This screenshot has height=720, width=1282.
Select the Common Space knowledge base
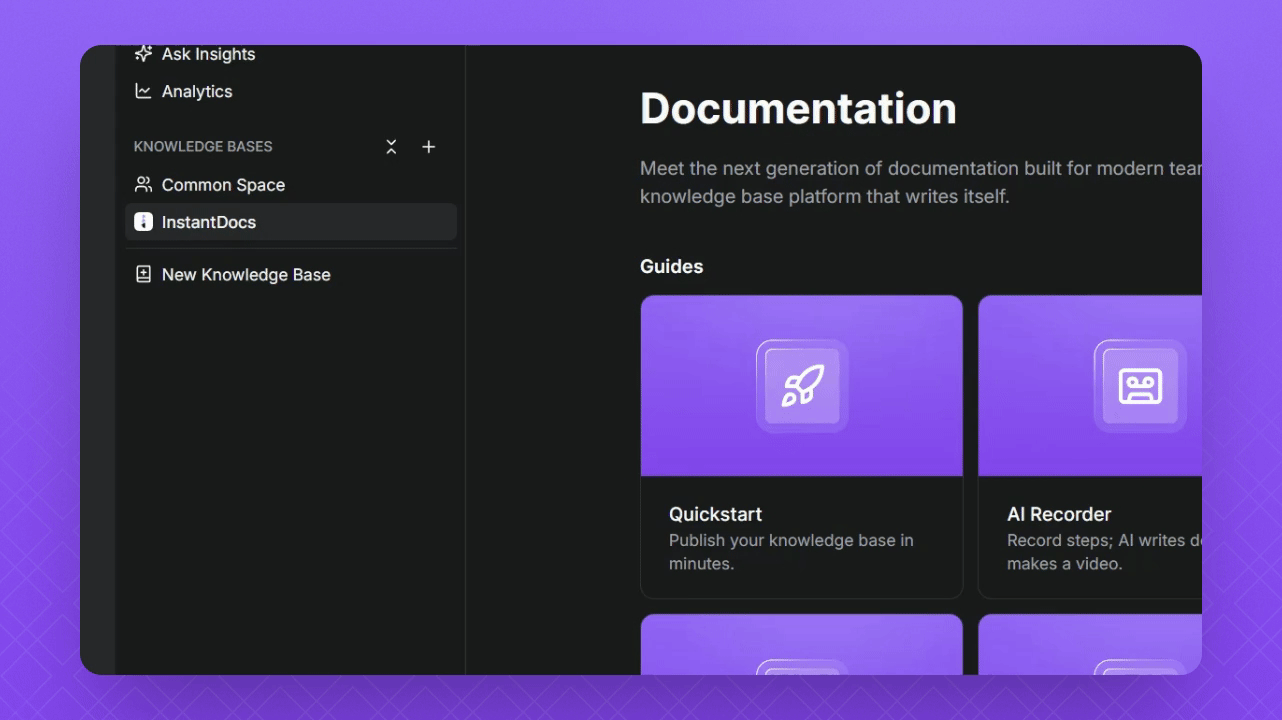pos(290,185)
